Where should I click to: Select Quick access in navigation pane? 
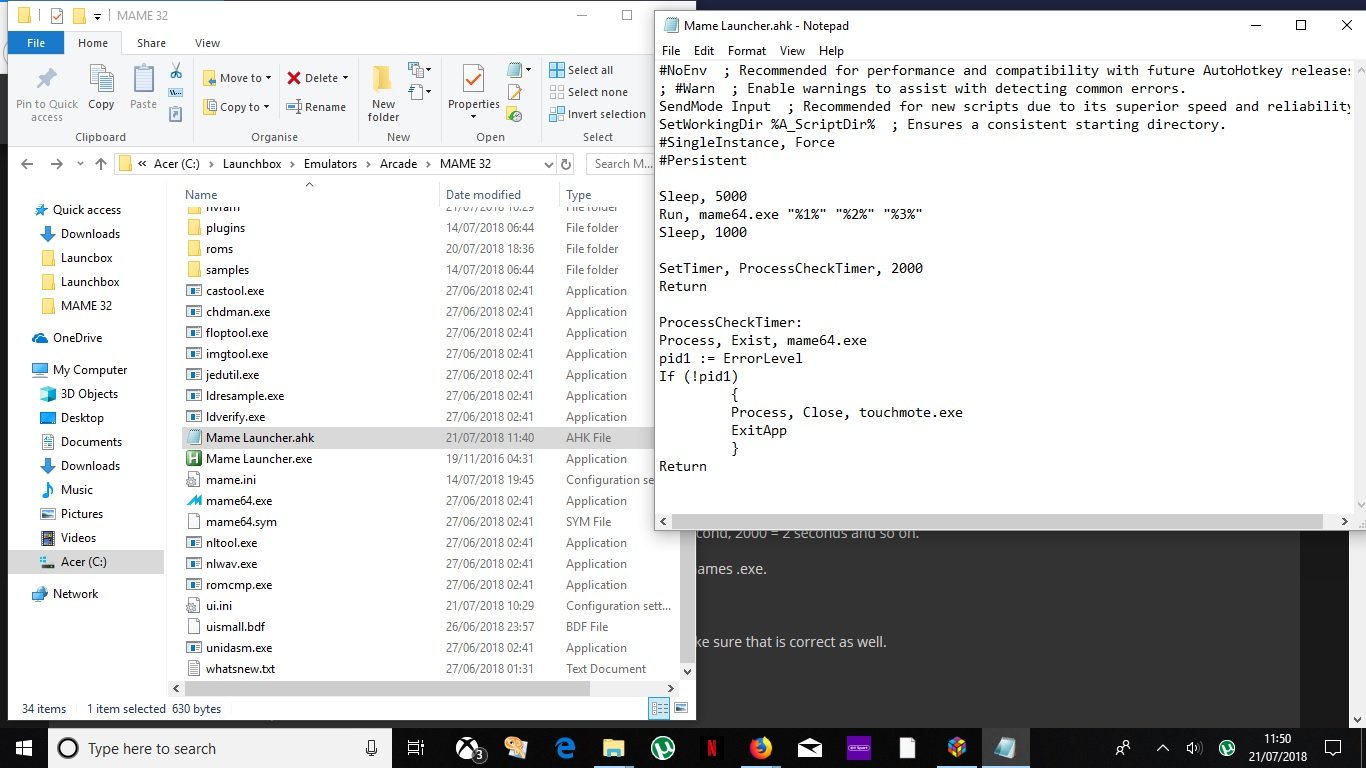pyautogui.click(x=86, y=210)
